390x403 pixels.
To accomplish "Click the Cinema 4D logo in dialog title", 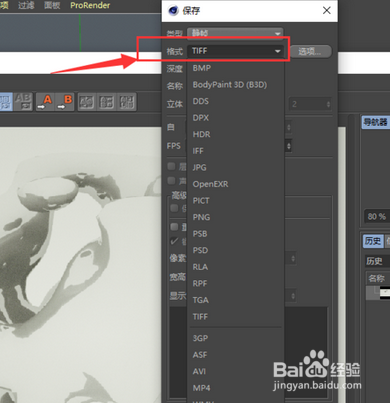I will pyautogui.click(x=173, y=11).
